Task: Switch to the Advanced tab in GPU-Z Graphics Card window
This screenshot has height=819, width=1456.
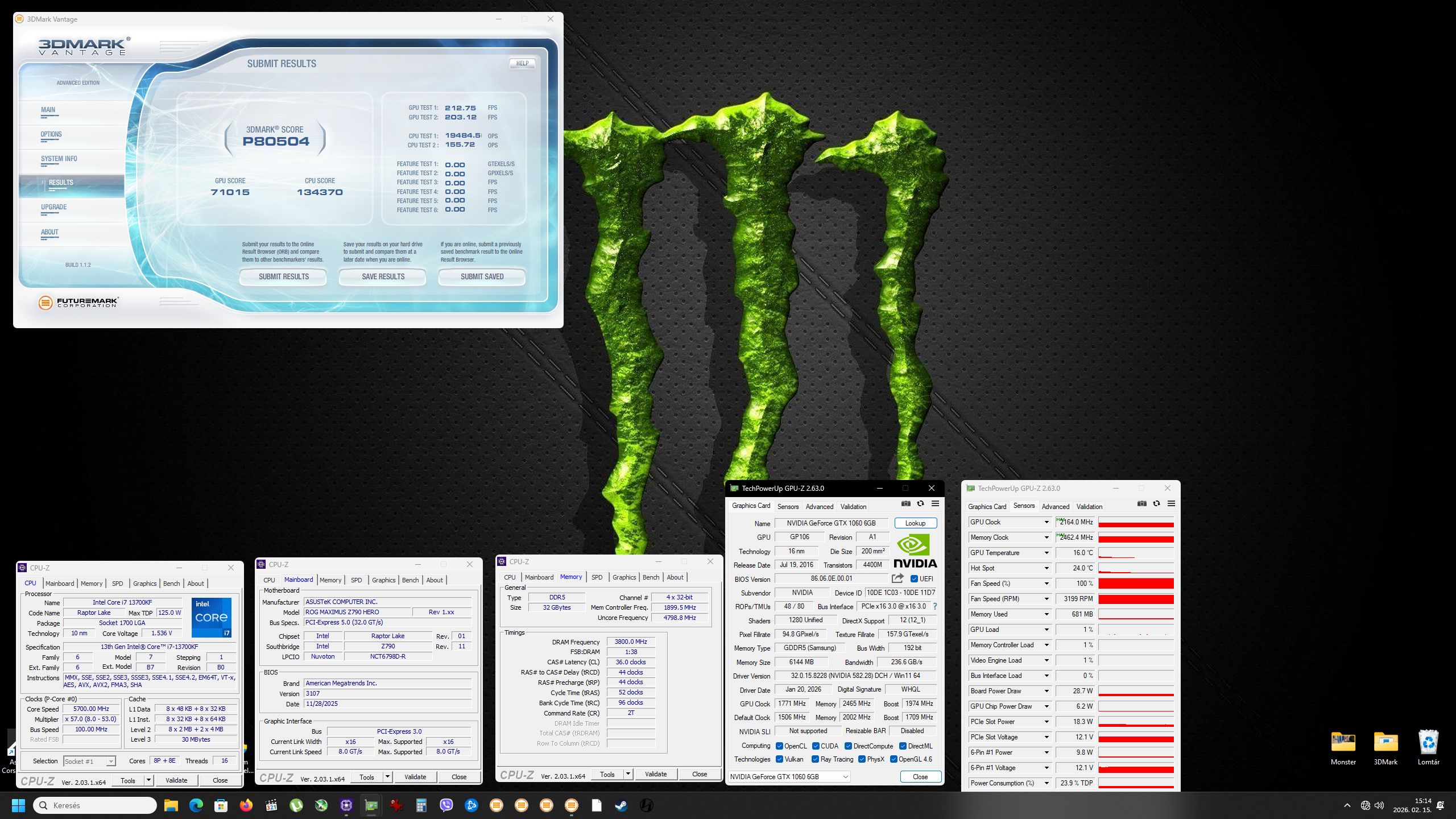Action: point(819,506)
